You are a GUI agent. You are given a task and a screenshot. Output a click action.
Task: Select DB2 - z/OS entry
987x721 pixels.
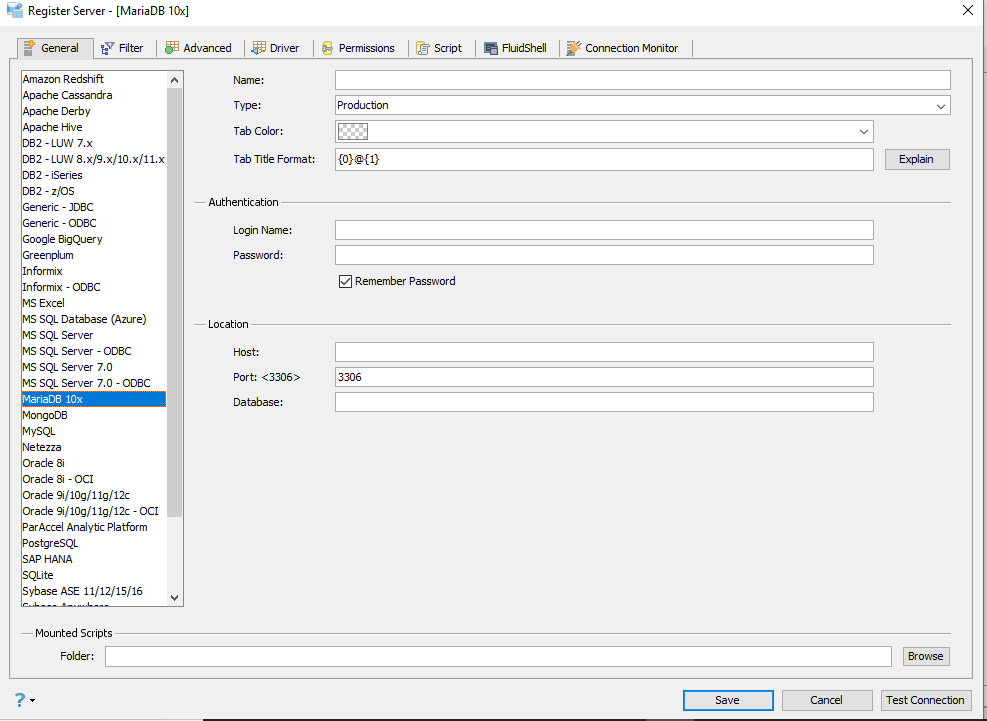(94, 191)
